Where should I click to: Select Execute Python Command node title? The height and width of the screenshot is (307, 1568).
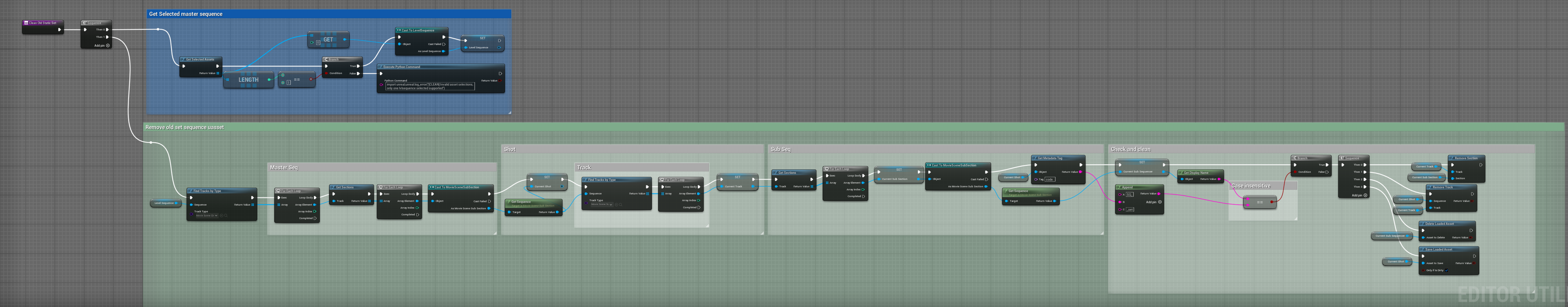click(x=402, y=67)
